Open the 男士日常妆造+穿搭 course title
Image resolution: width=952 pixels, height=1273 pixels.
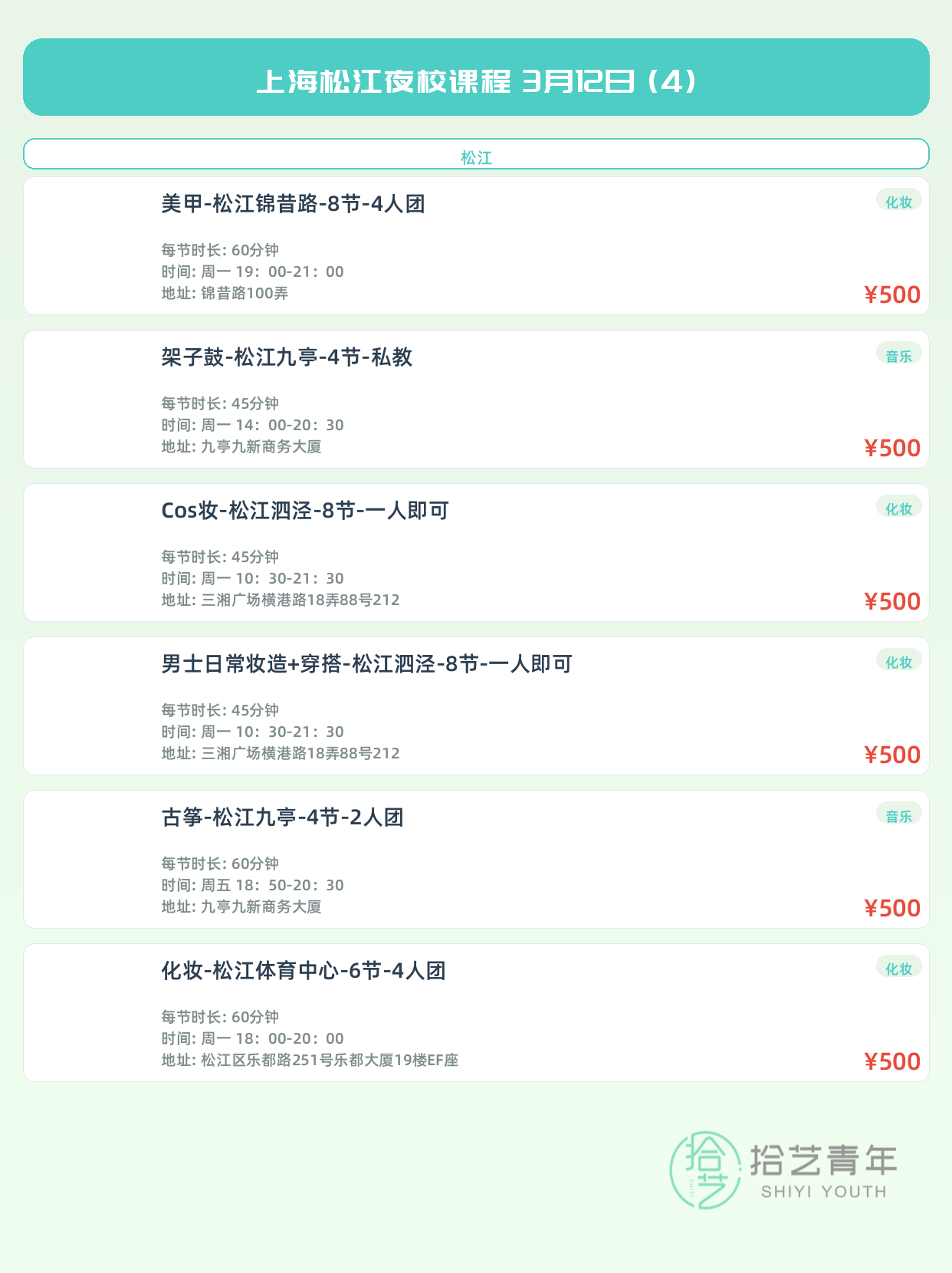pos(366,664)
